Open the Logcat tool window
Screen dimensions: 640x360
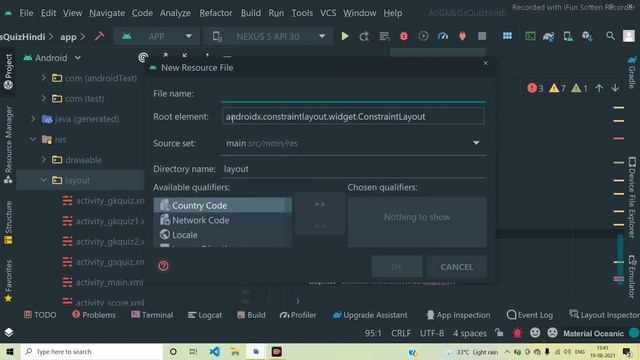[x=205, y=315]
